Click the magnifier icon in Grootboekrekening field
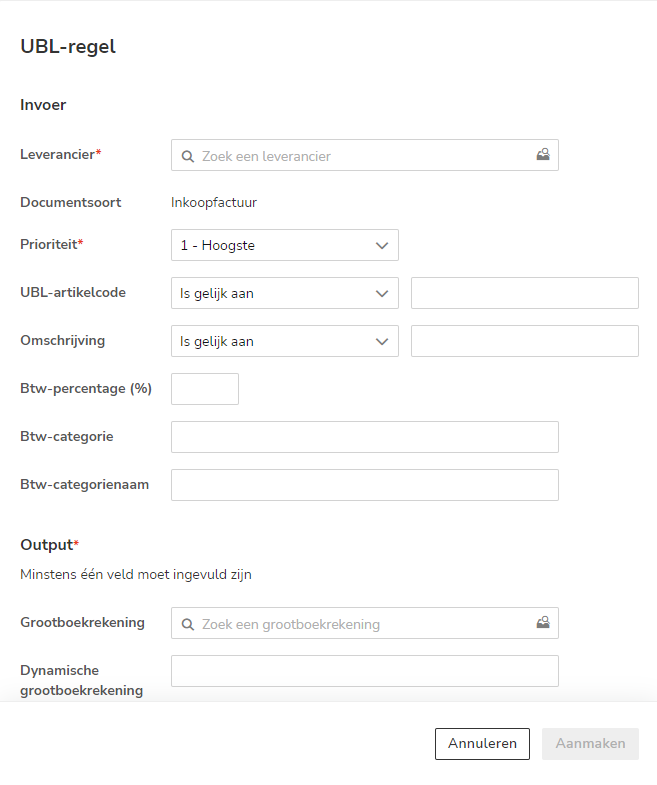 coord(187,624)
